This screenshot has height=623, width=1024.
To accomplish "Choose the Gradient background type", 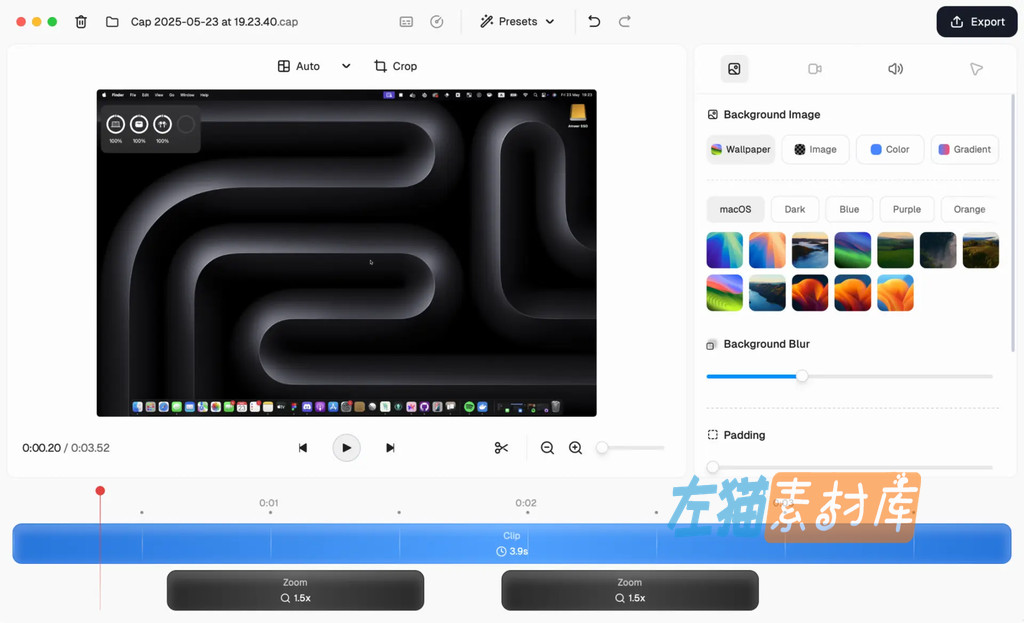I will click(965, 150).
